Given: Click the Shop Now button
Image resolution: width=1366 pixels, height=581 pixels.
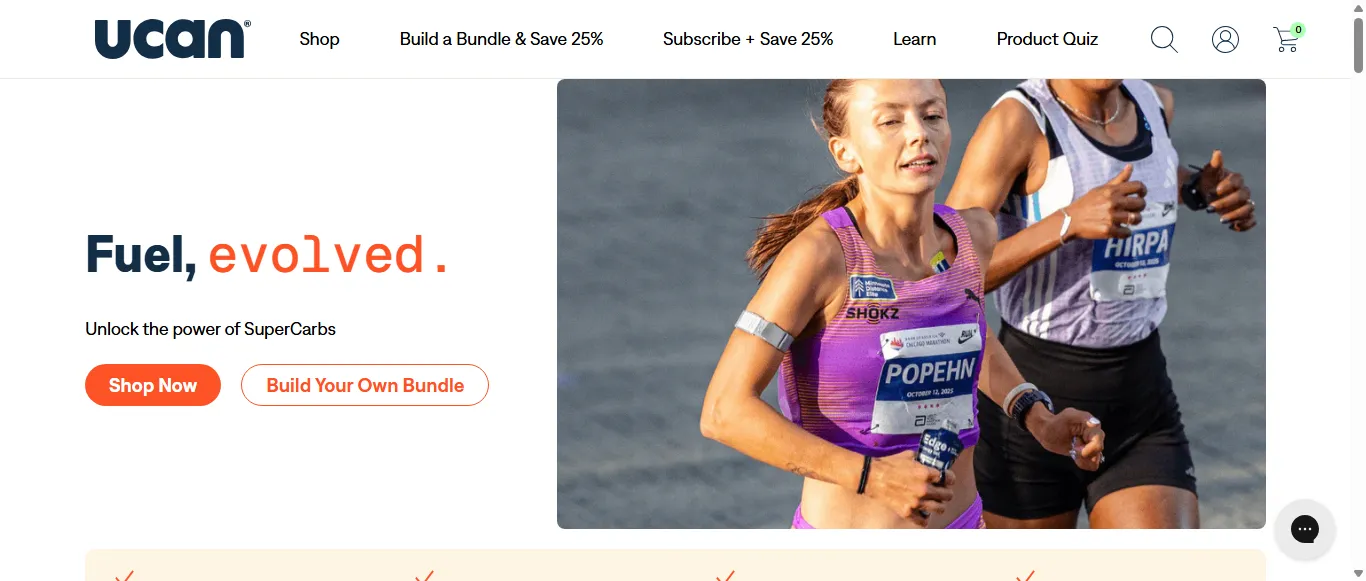Looking at the screenshot, I should click(x=153, y=385).
